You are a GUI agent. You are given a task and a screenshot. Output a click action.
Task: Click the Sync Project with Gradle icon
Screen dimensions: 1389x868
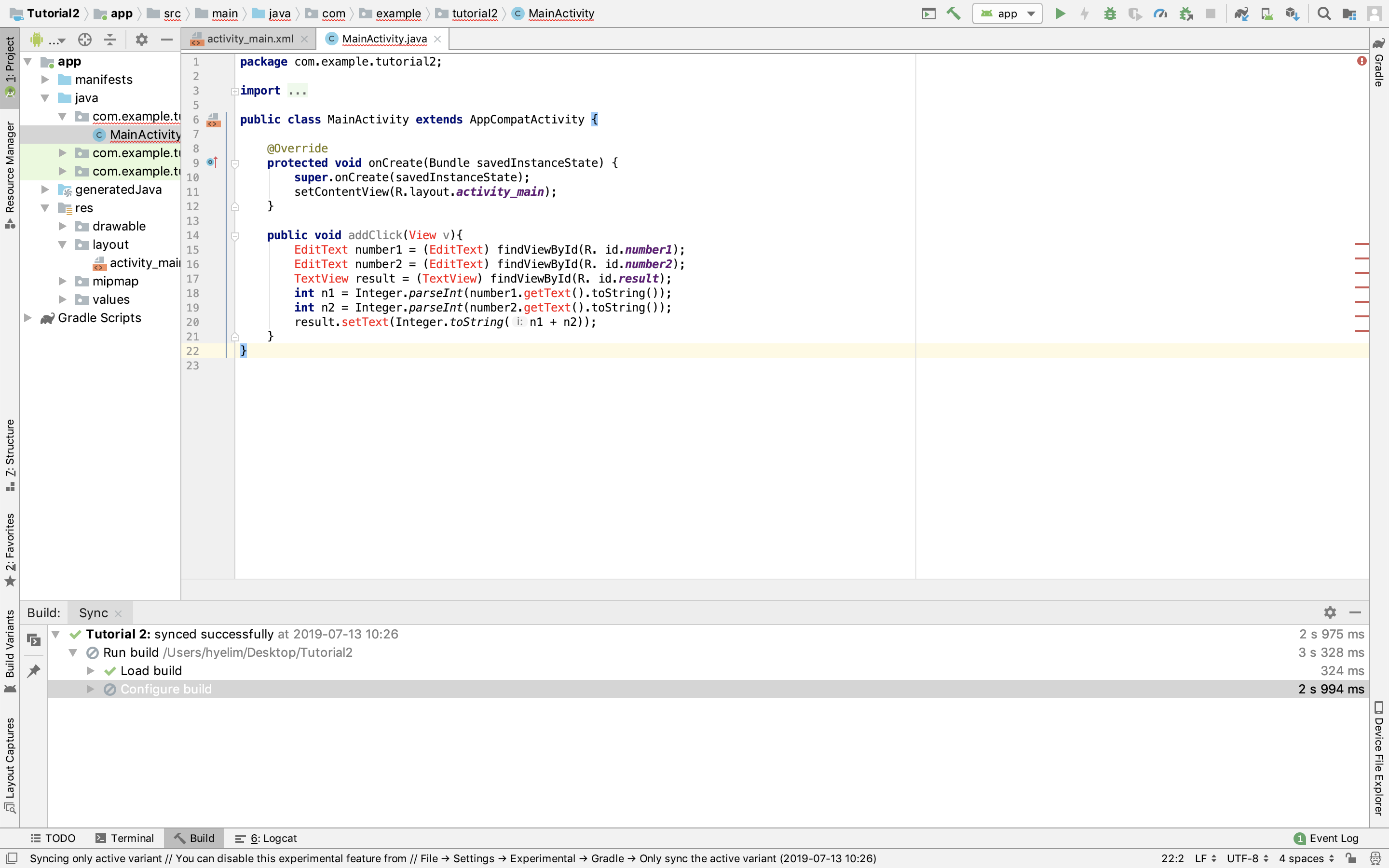(x=1241, y=13)
